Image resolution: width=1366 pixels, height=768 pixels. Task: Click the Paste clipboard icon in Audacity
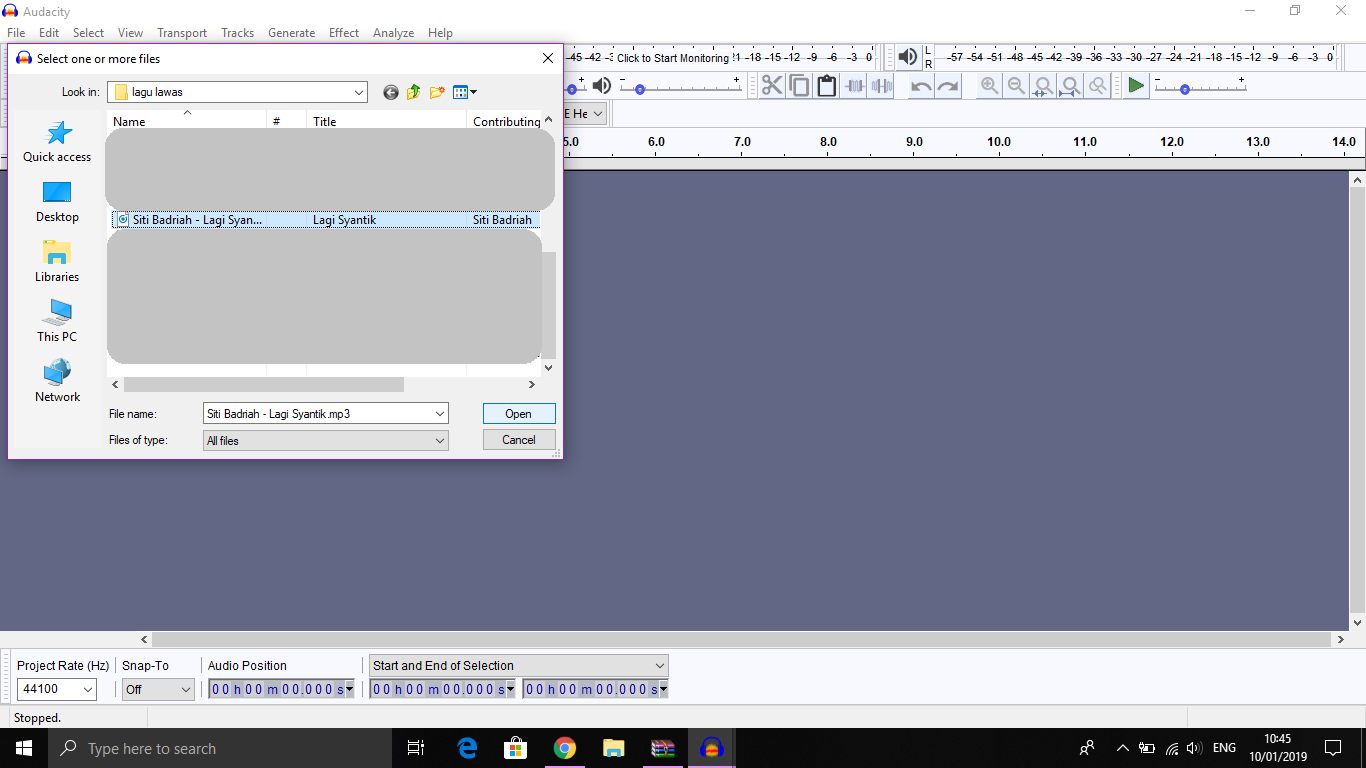tap(826, 86)
